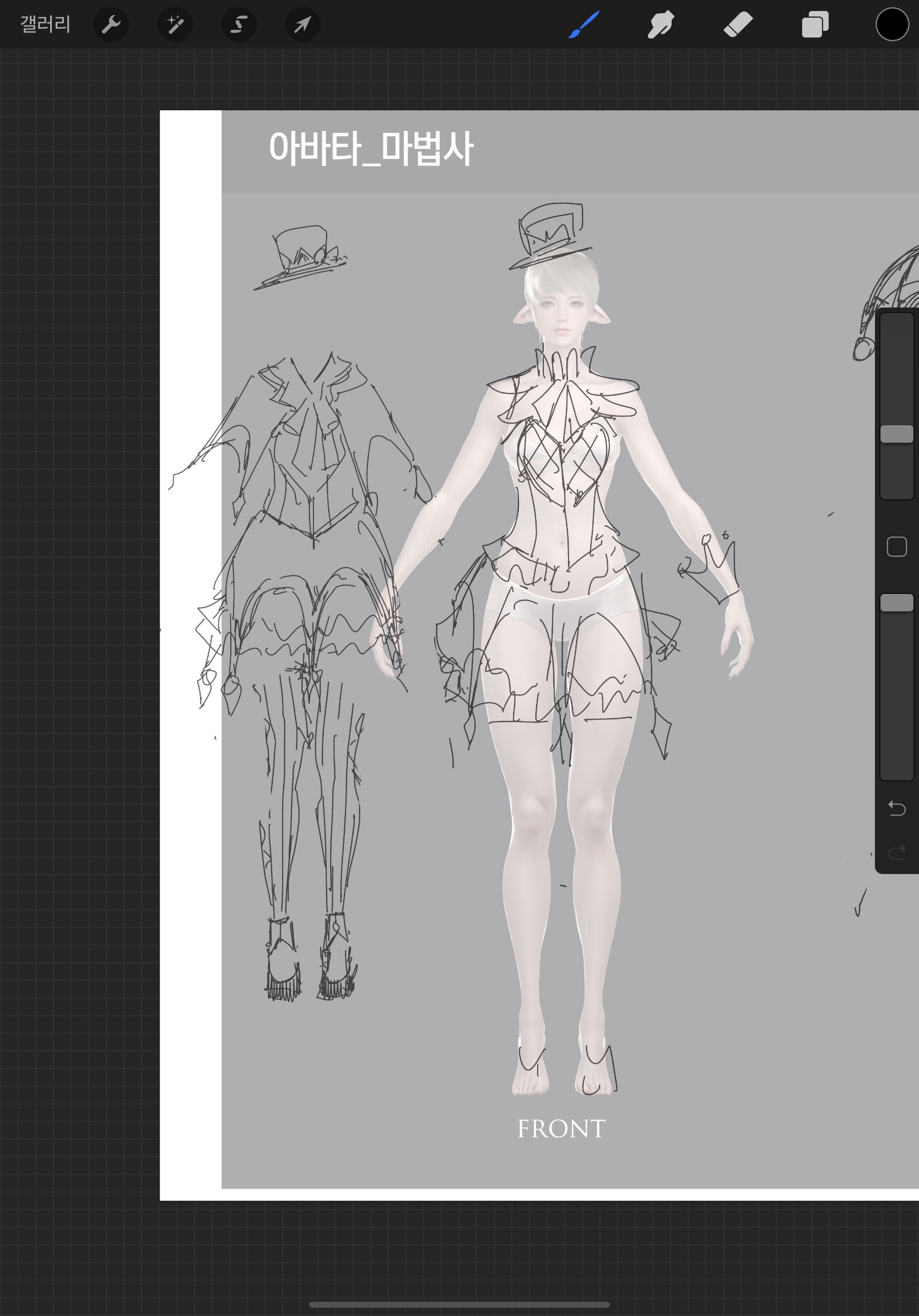Open the 갤러리 gallery view
The image size is (919, 1316).
coord(45,24)
